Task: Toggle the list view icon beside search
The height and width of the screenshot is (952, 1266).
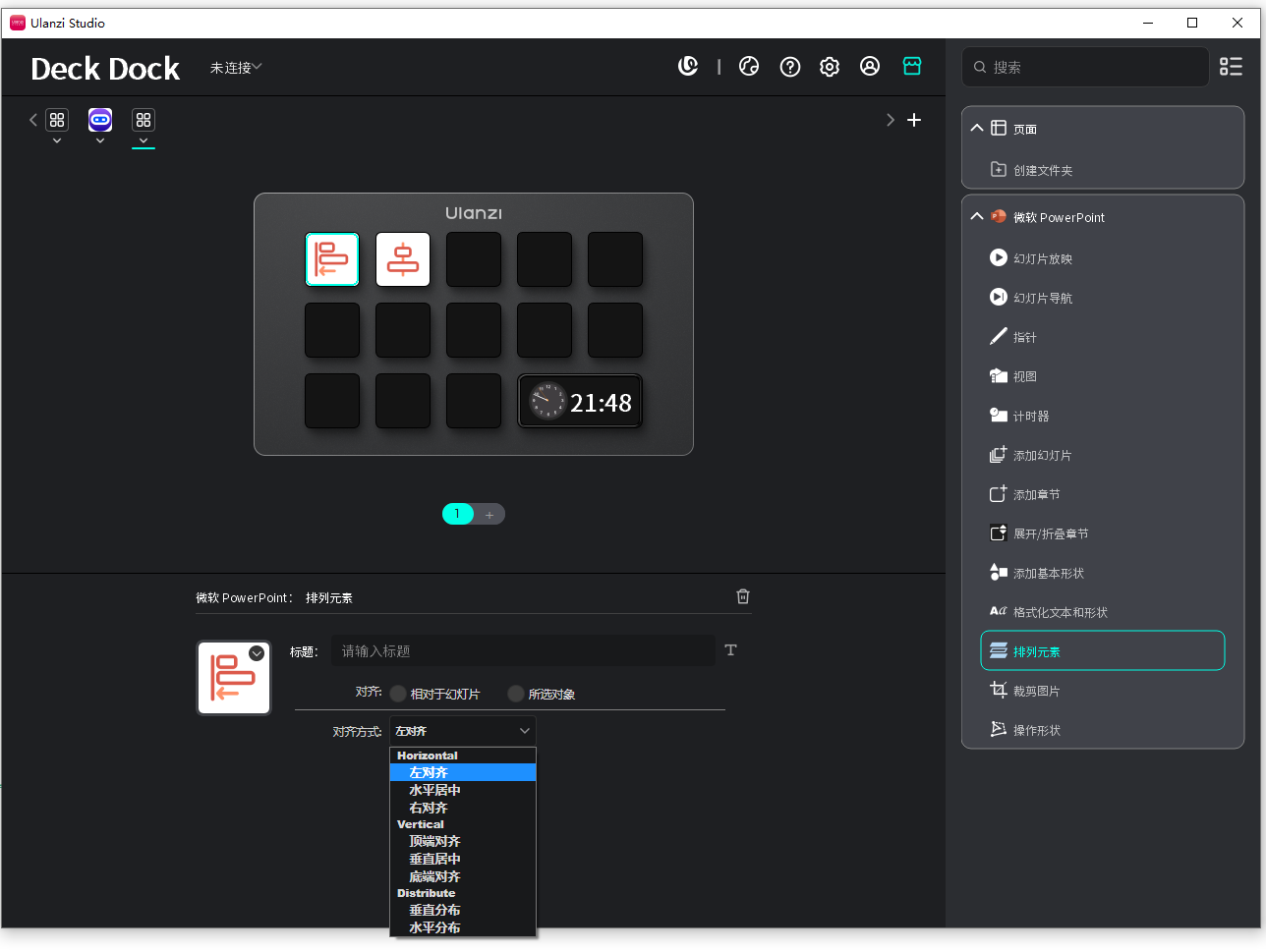Action: [x=1231, y=66]
